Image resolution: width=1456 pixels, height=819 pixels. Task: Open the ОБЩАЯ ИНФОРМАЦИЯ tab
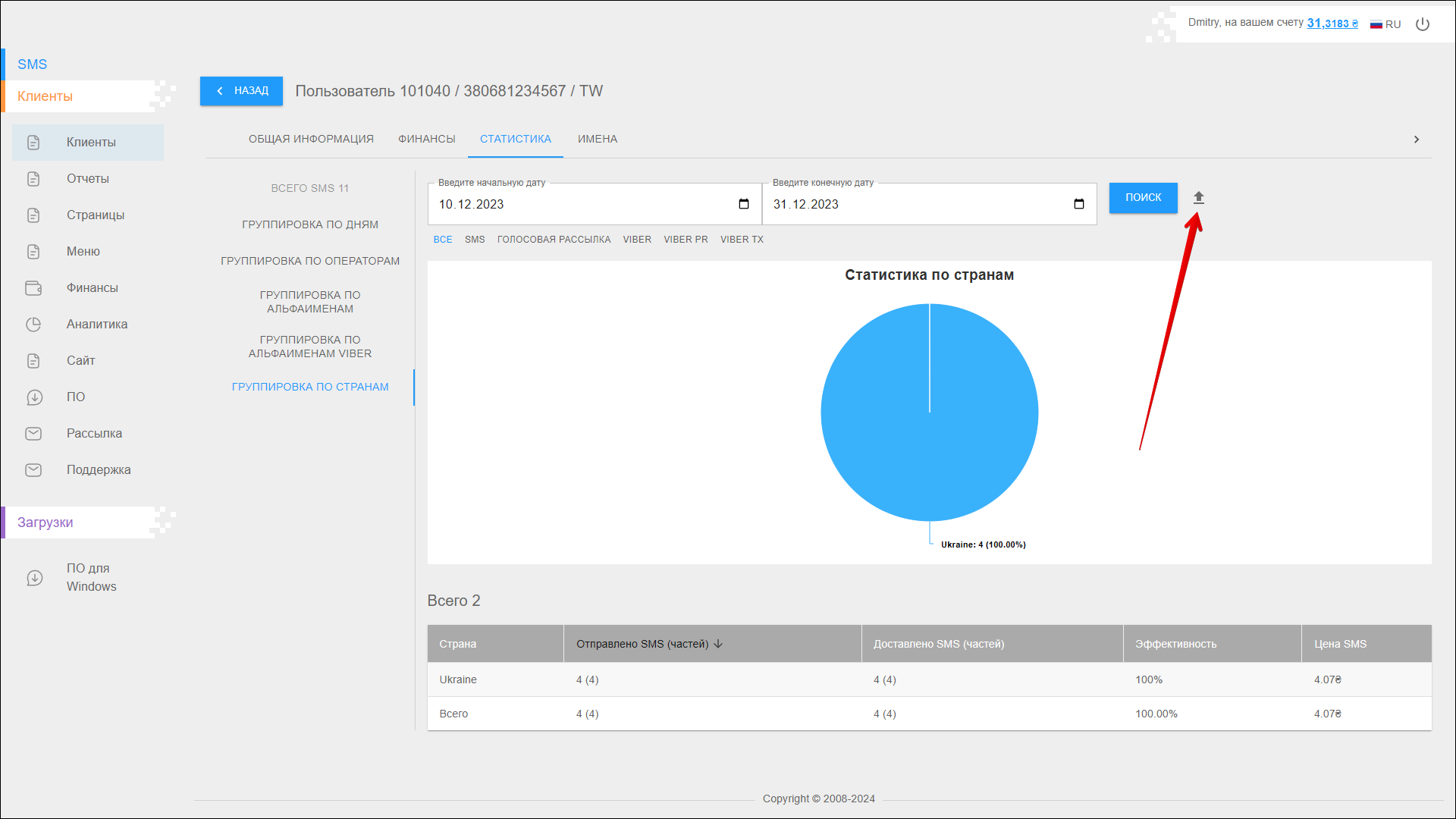click(x=311, y=139)
